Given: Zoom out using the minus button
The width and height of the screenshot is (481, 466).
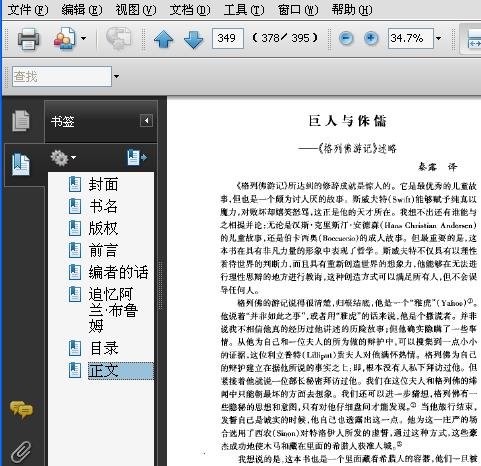Looking at the screenshot, I should pos(346,38).
